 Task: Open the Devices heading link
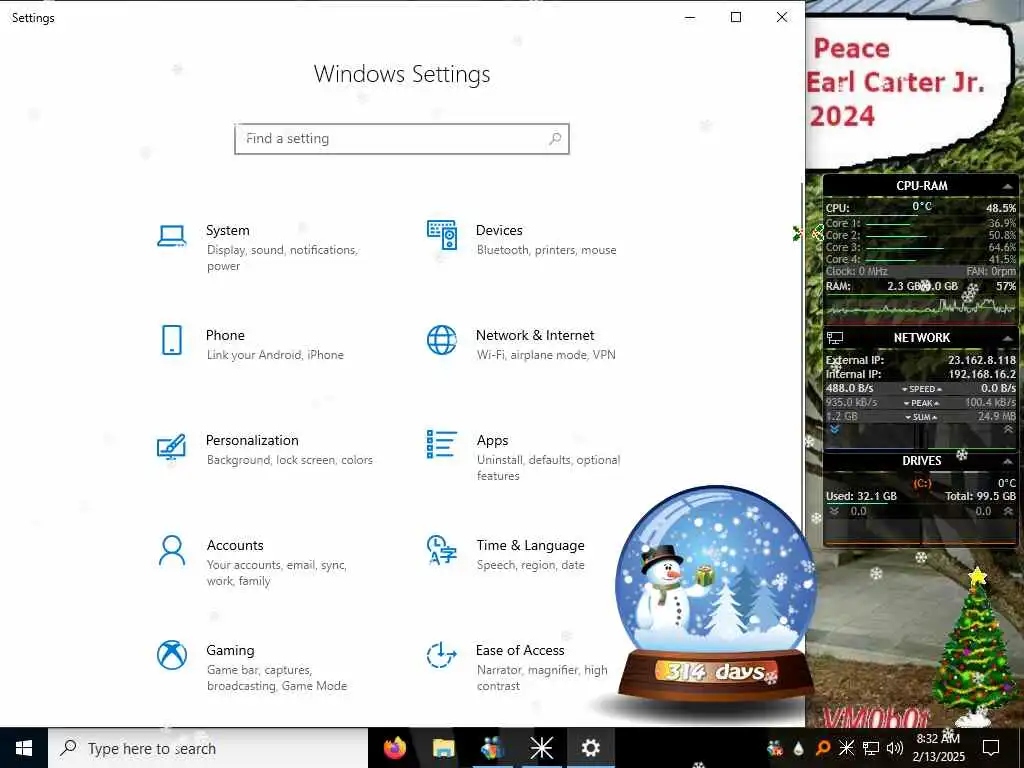click(x=499, y=231)
